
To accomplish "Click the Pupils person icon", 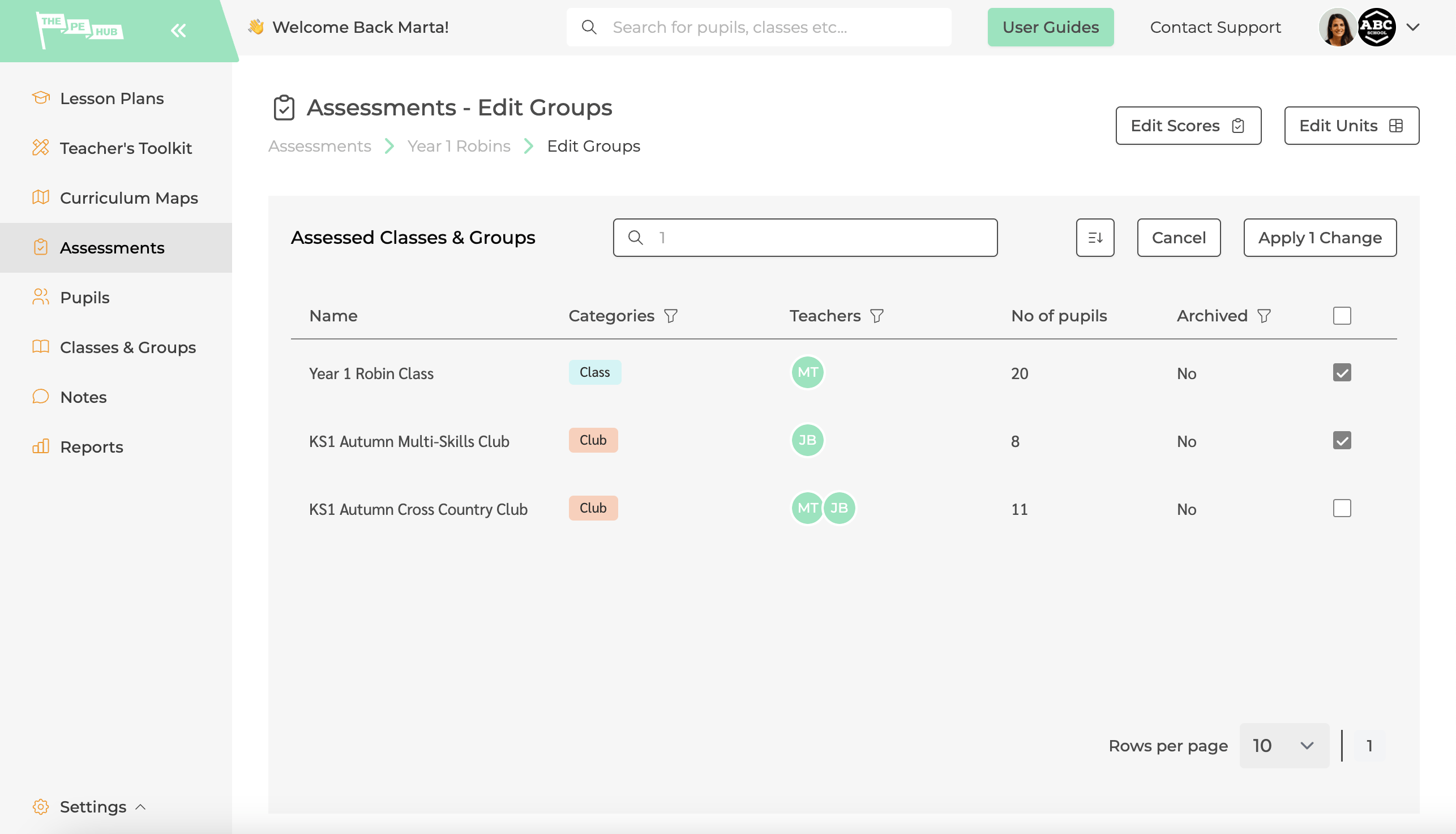I will tap(41, 297).
